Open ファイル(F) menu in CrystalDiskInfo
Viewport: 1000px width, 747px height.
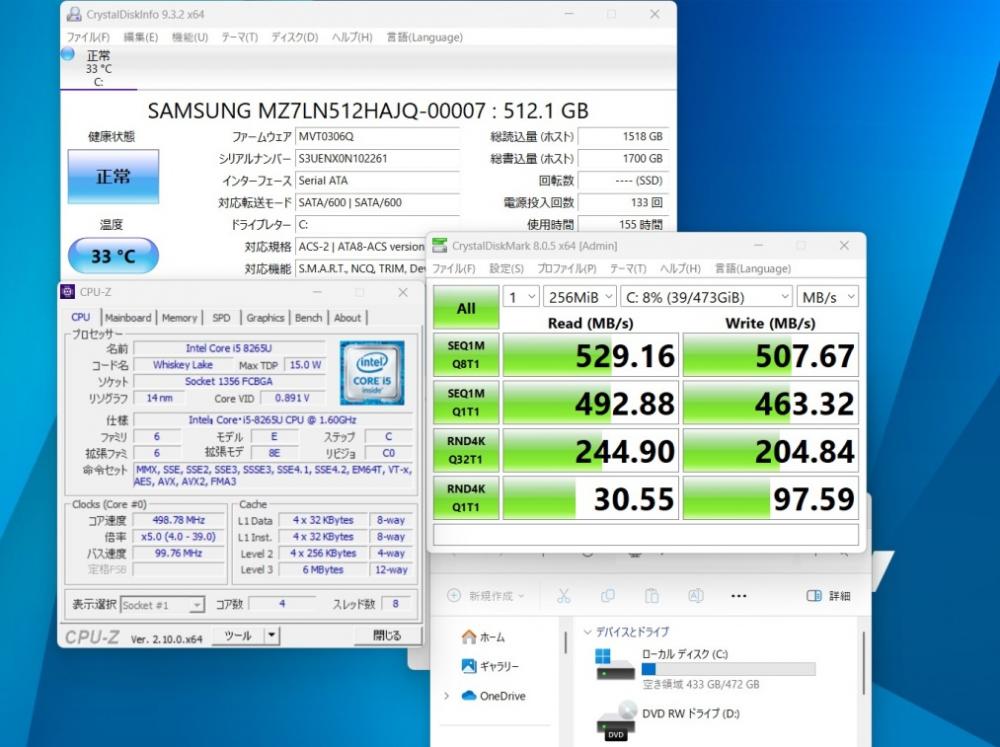88,37
